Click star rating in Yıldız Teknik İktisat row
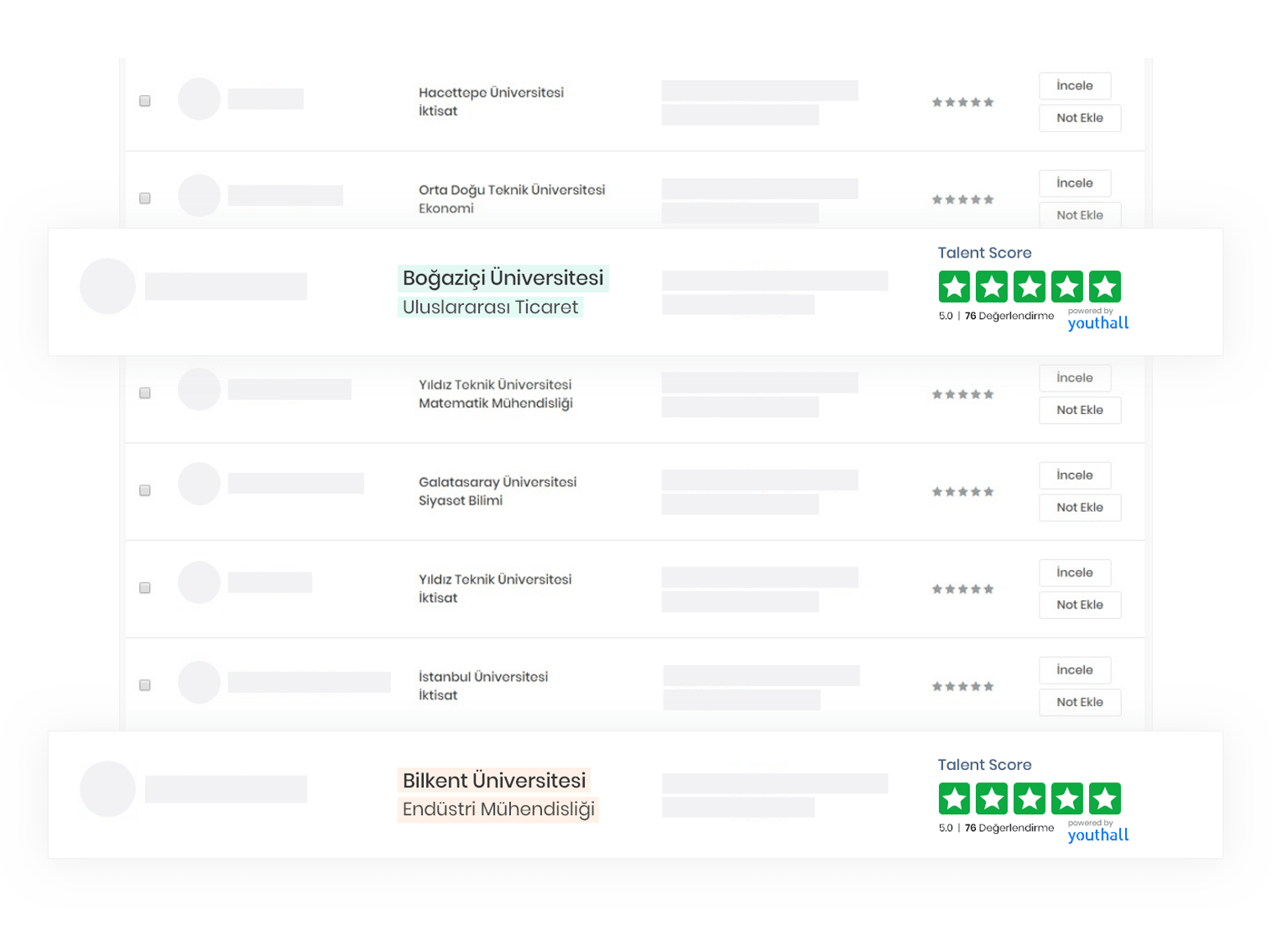This screenshot has height=952, width=1272. (x=963, y=589)
